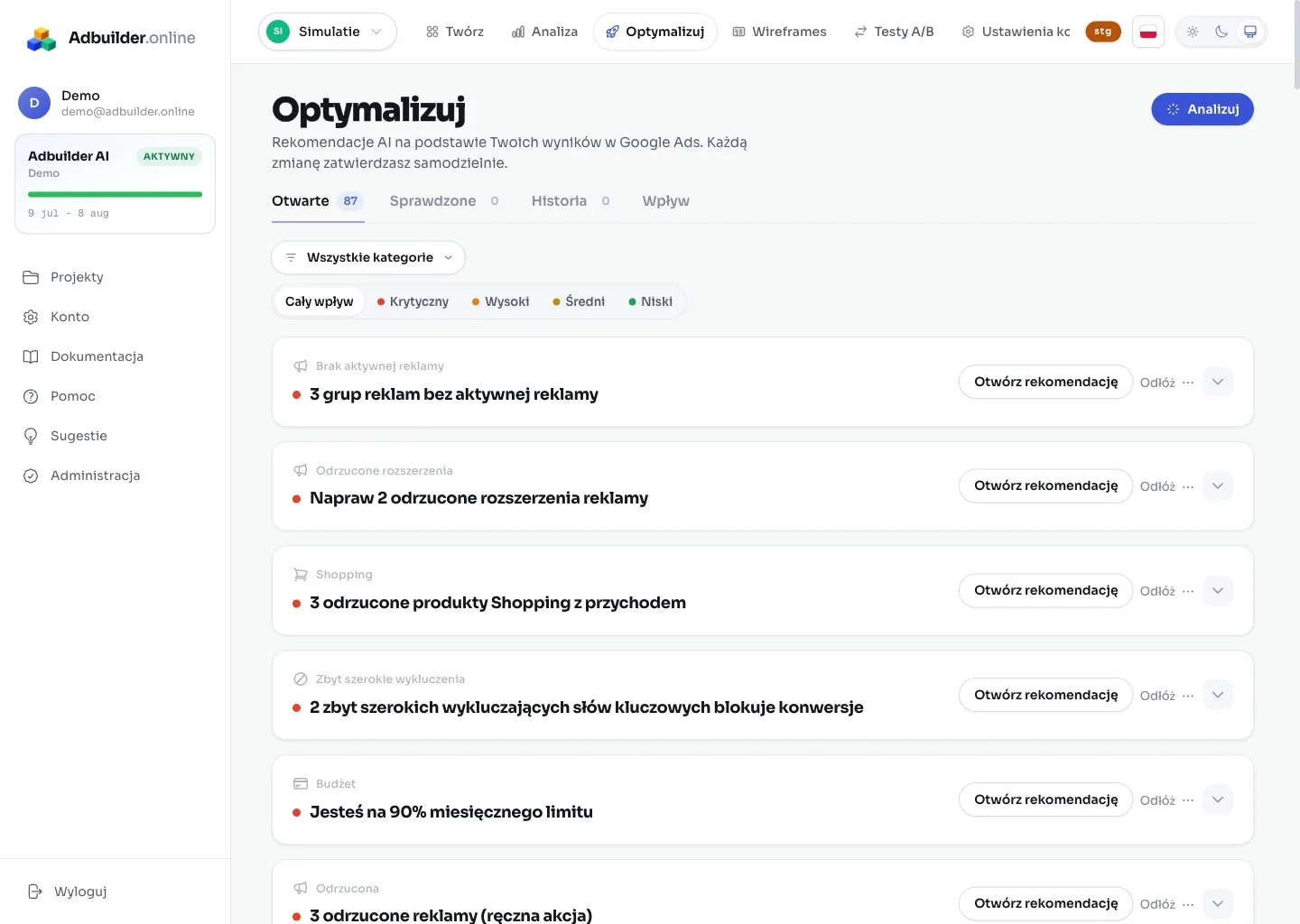1300x924 pixels.
Task: Open more options for Budżet row
Action: [x=1188, y=800]
